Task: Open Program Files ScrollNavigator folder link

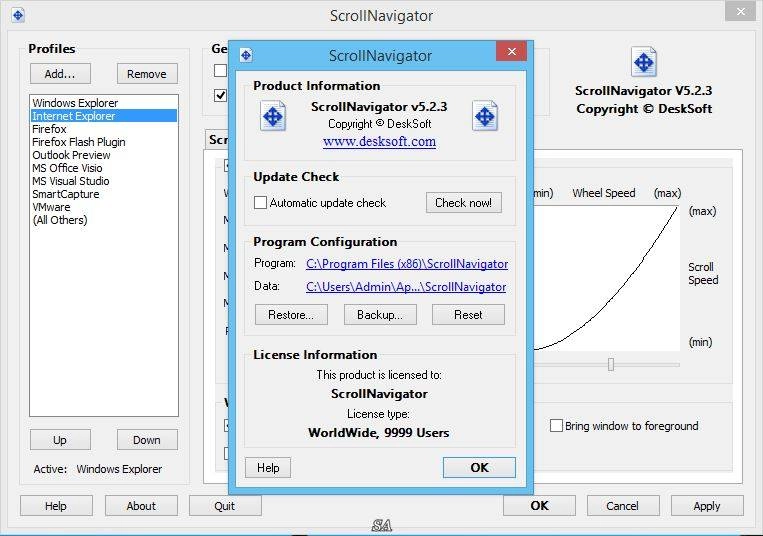Action: tap(407, 264)
